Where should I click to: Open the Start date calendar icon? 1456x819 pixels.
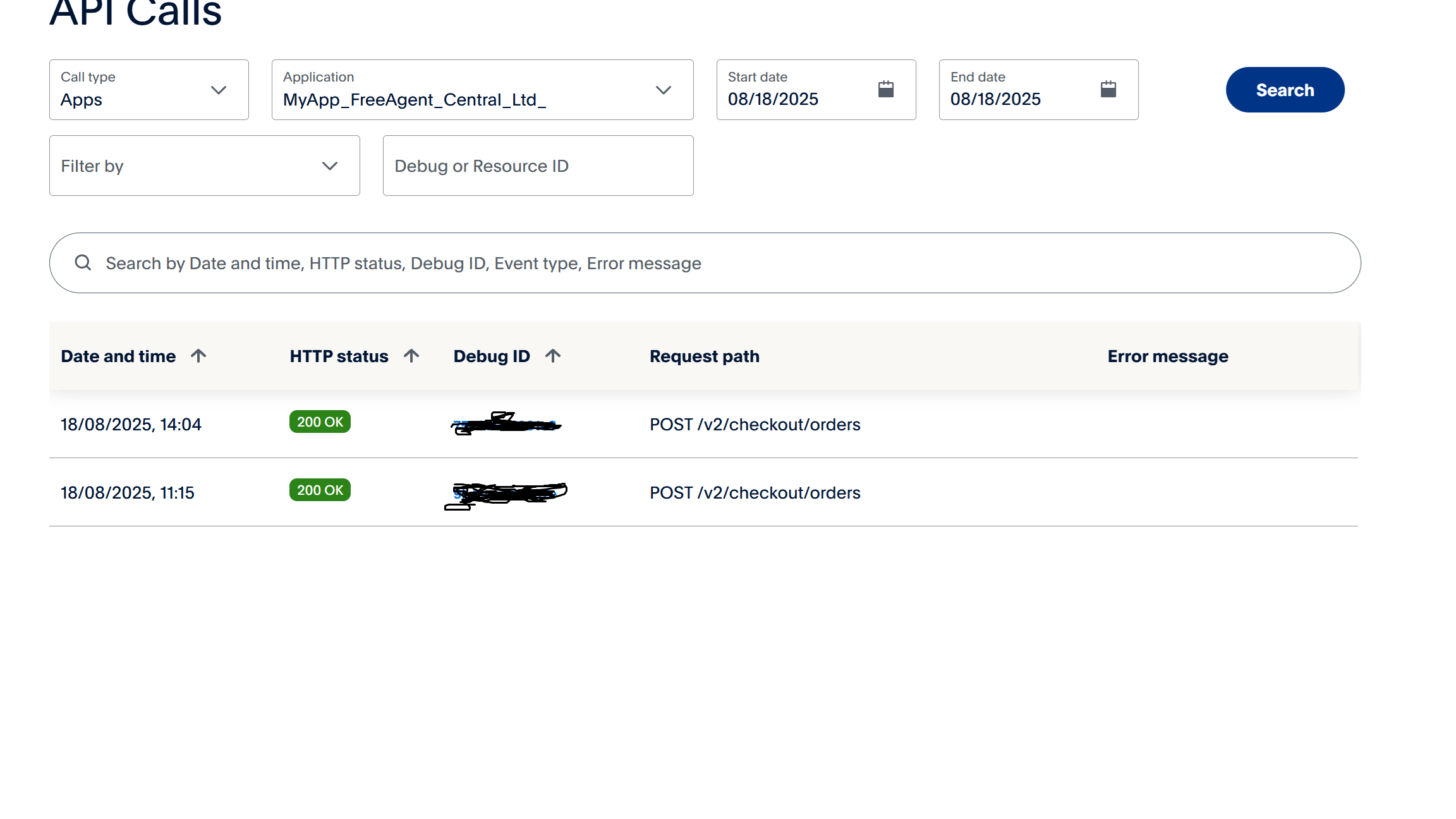coord(886,89)
